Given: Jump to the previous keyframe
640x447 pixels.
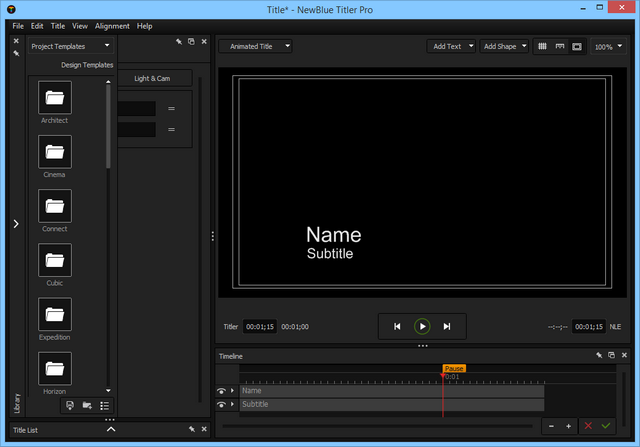Looking at the screenshot, I should point(397,326).
